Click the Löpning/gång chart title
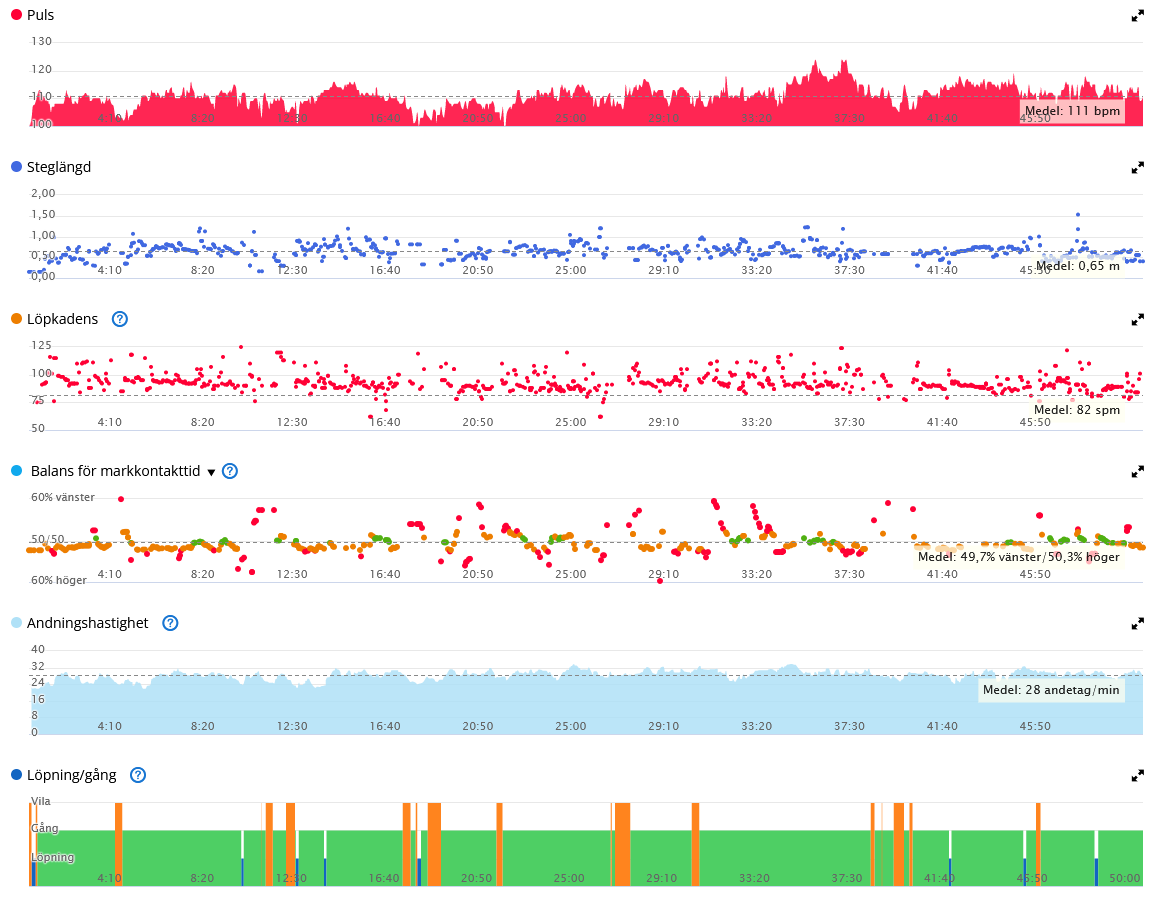This screenshot has width=1156, height=899. pos(72,775)
